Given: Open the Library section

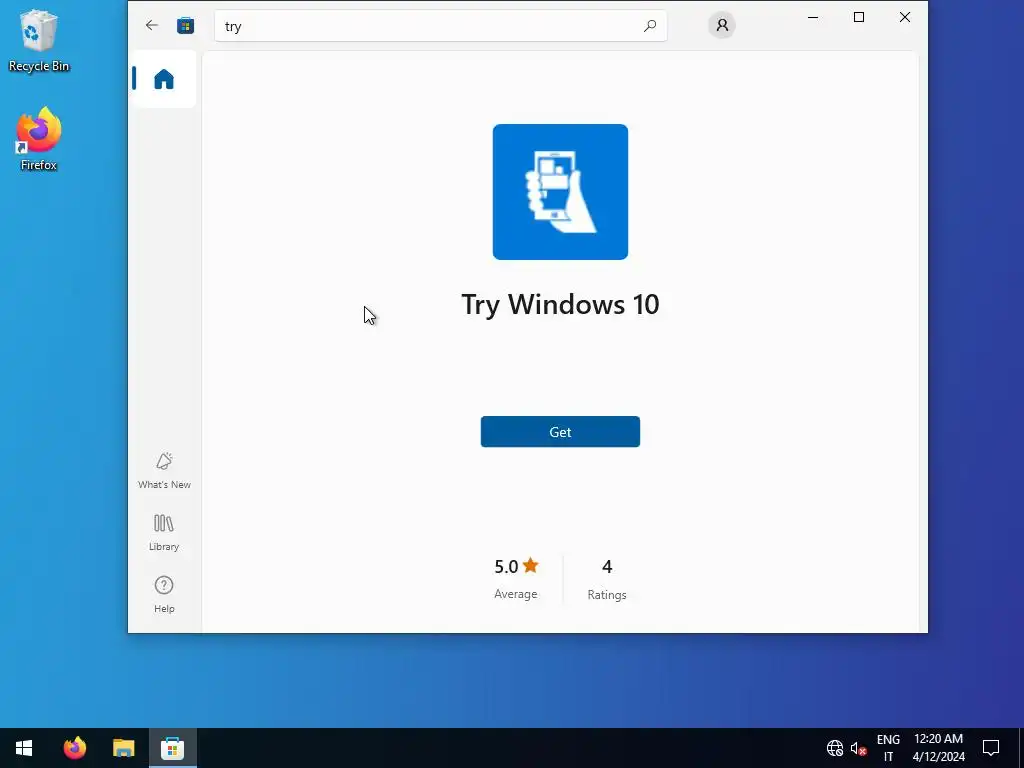Looking at the screenshot, I should tap(164, 532).
